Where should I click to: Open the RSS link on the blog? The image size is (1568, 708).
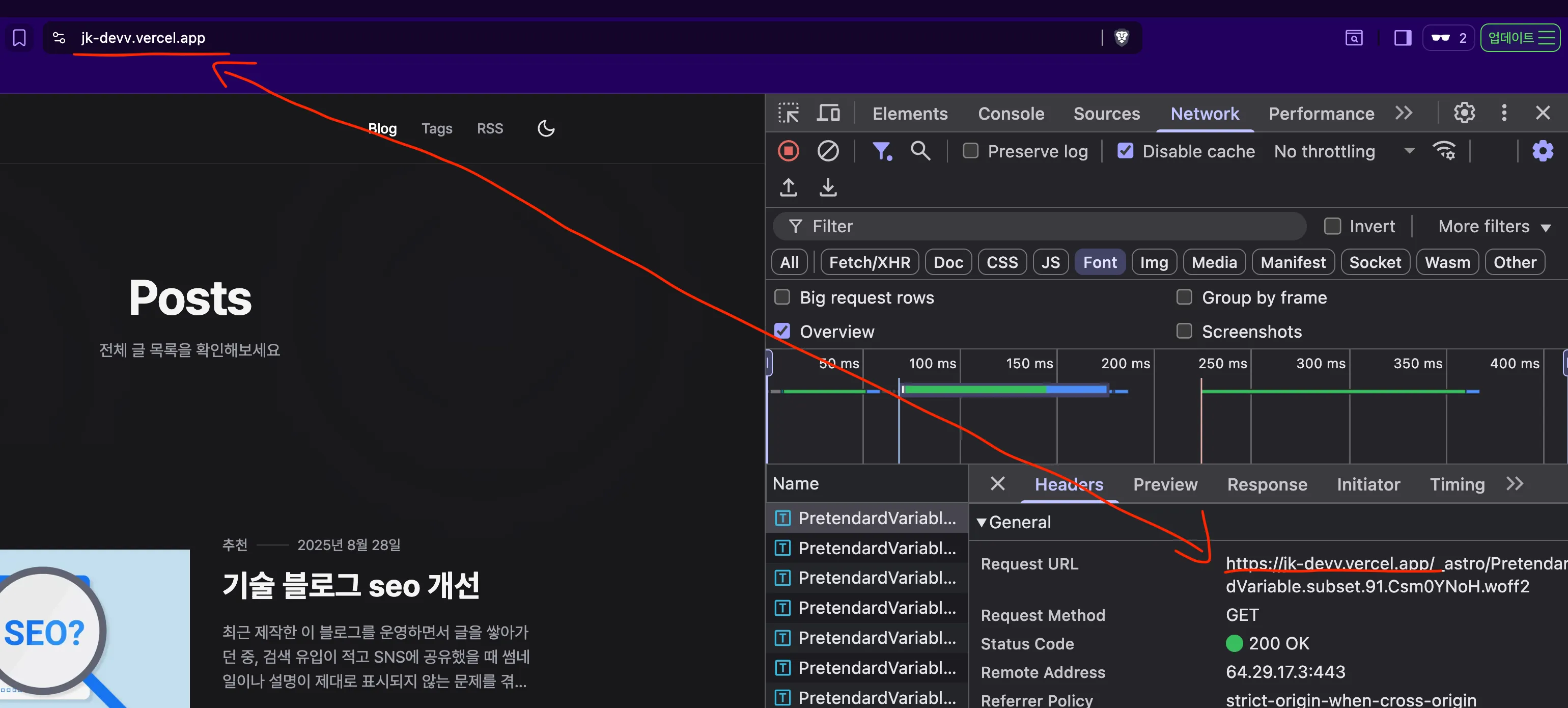pos(490,128)
